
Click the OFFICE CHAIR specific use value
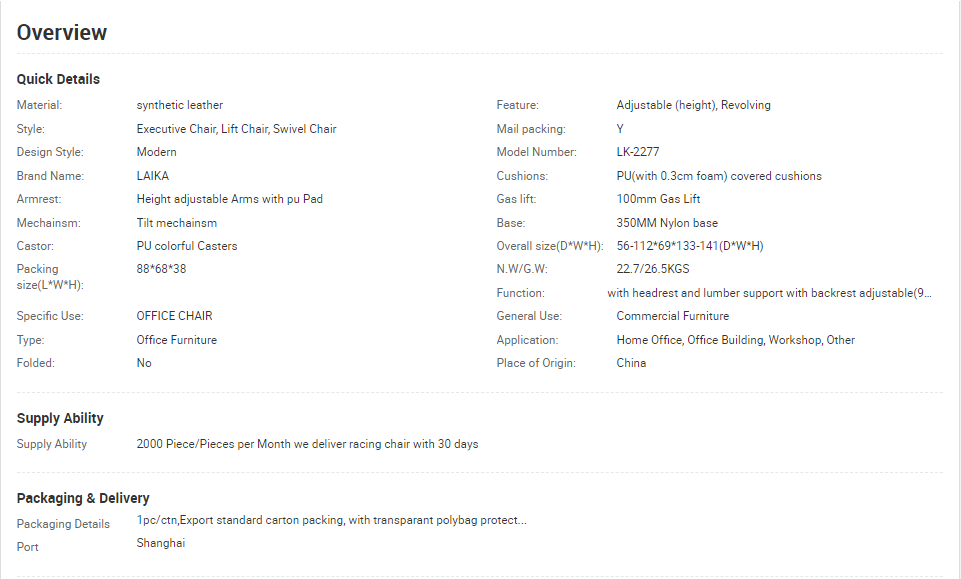[x=175, y=316]
